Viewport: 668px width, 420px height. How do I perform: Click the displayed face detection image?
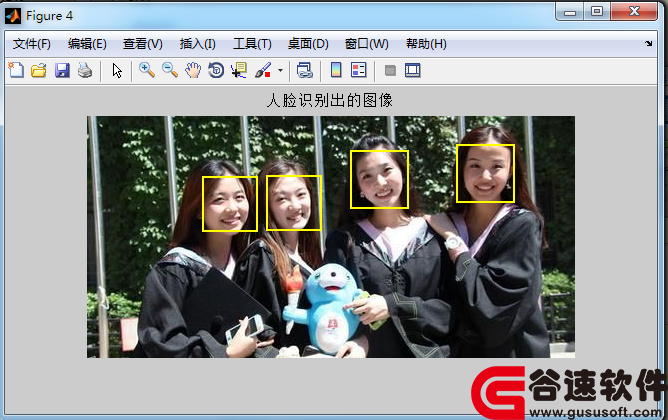click(x=331, y=237)
